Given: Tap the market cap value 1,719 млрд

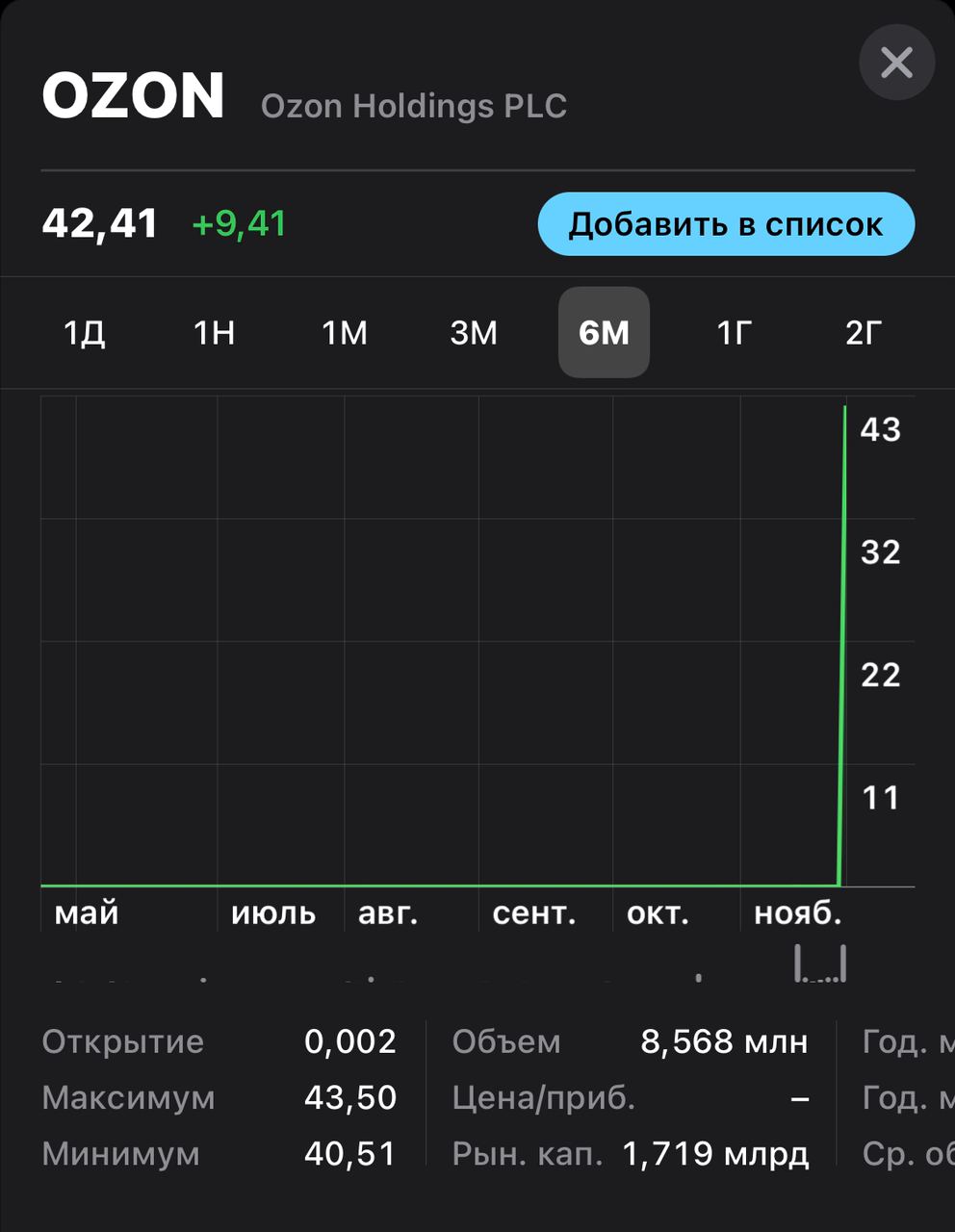Looking at the screenshot, I should click(x=715, y=1153).
